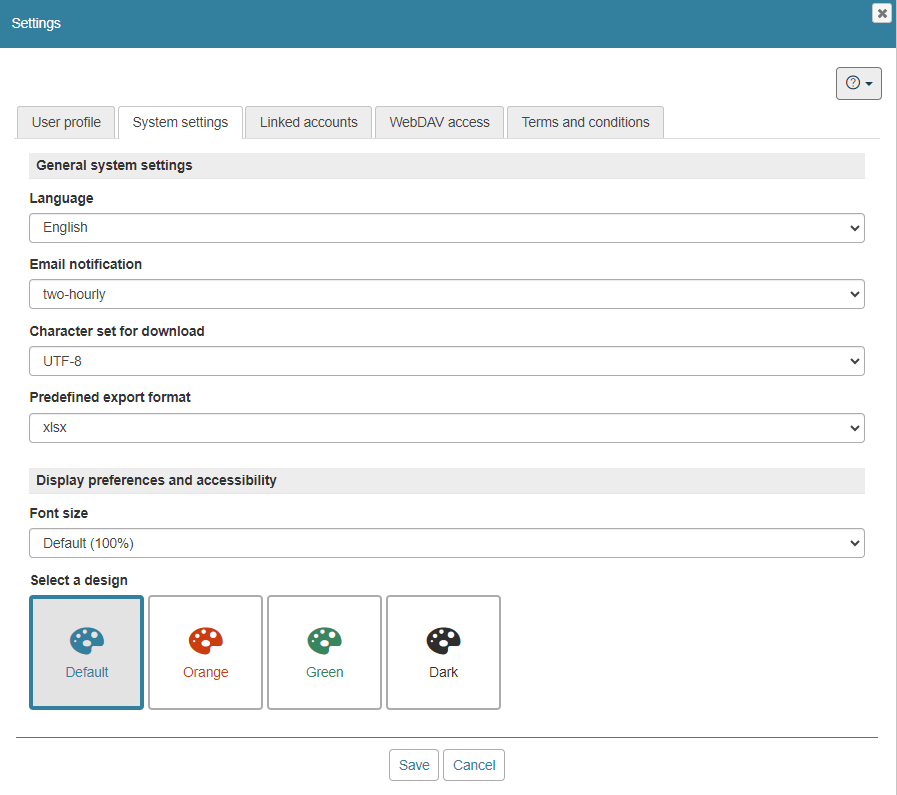
Task: Select the Dark design tile
Action: [x=443, y=653]
